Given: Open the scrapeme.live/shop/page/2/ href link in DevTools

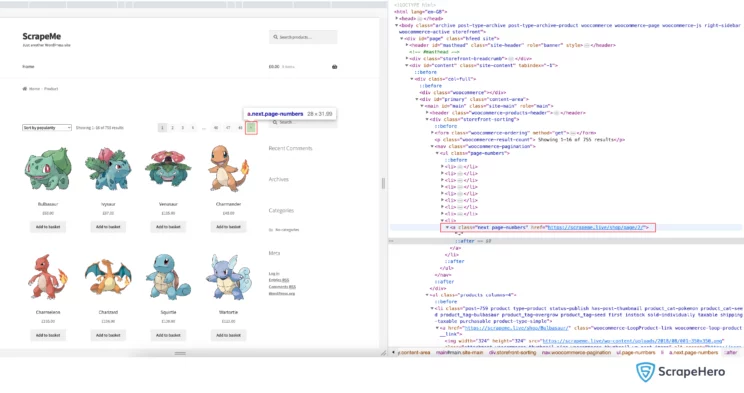Looking at the screenshot, I should tap(595, 227).
